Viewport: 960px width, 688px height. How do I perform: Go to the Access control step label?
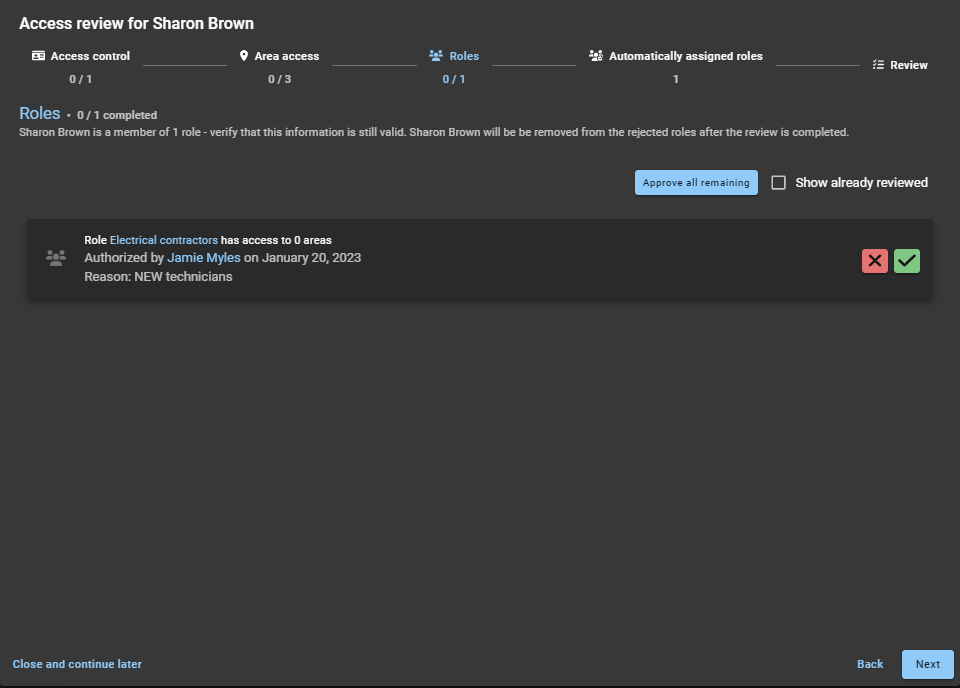click(90, 56)
